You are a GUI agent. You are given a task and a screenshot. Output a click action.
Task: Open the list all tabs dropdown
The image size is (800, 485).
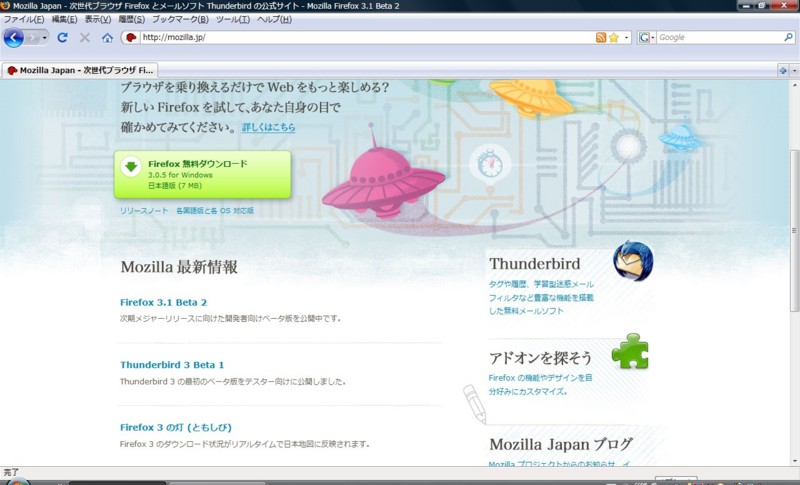click(794, 70)
